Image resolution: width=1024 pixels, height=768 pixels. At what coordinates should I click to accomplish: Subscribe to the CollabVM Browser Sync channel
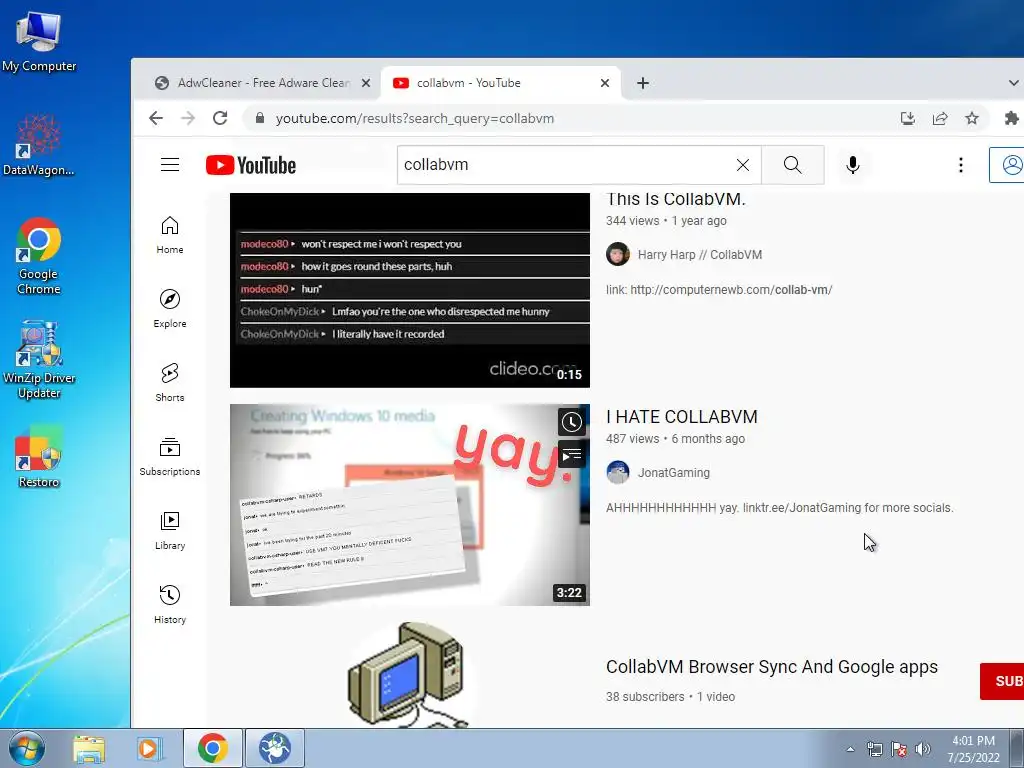[x=1002, y=681]
